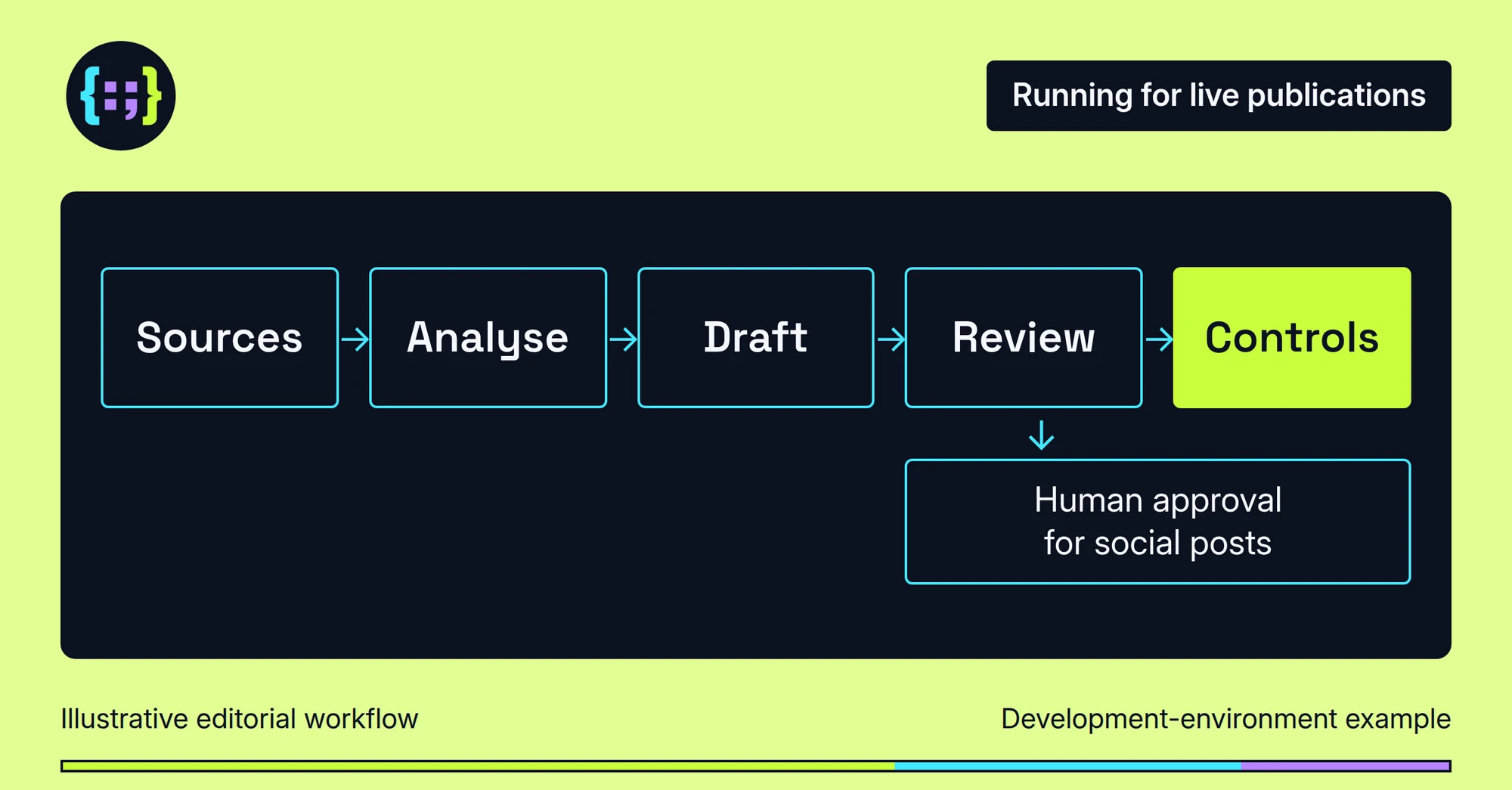The width and height of the screenshot is (1512, 790).
Task: Click the curly-brace logo icon
Action: point(121,96)
